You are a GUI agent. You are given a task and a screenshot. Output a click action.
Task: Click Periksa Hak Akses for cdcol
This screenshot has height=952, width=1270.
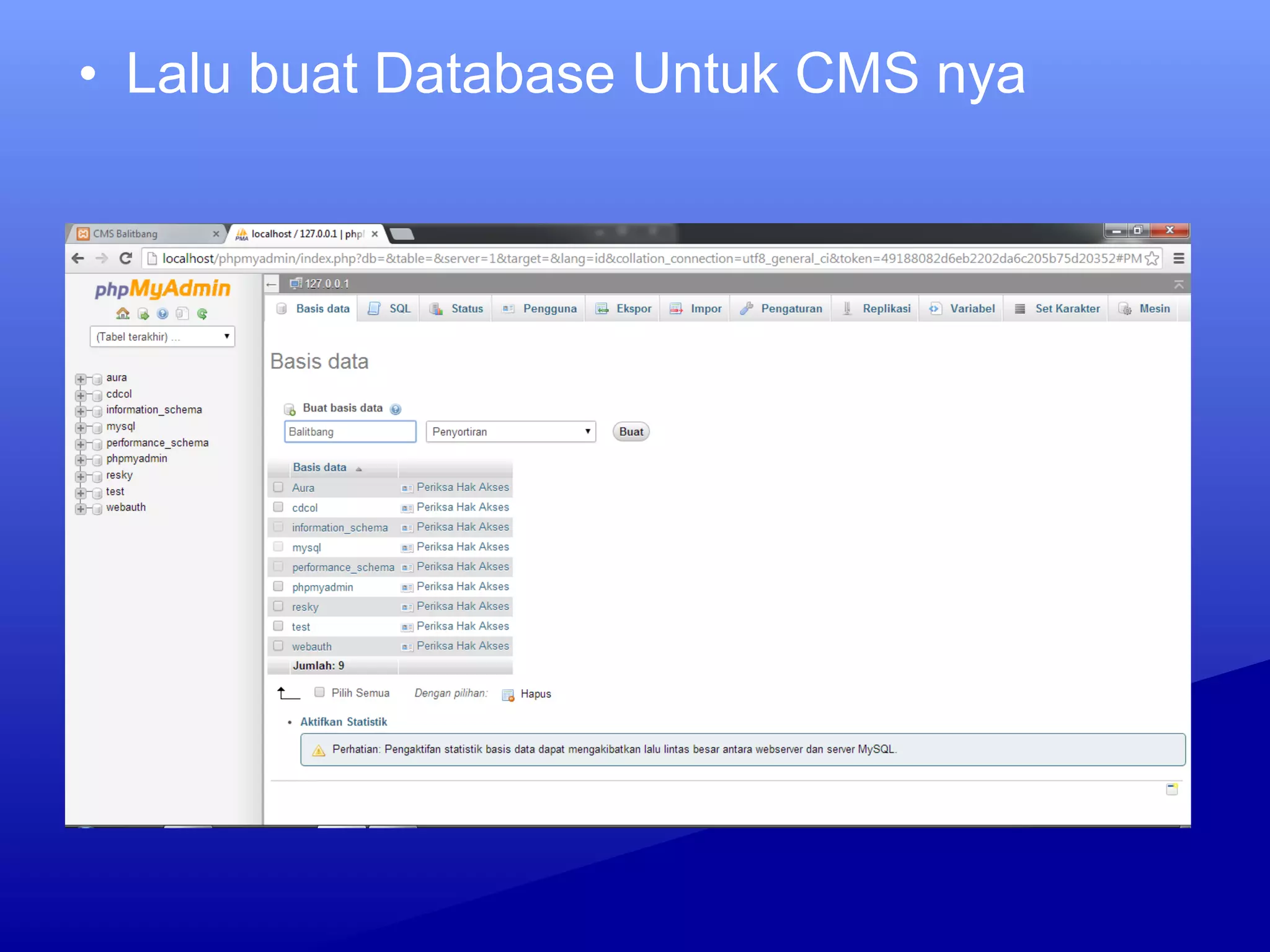coord(463,507)
